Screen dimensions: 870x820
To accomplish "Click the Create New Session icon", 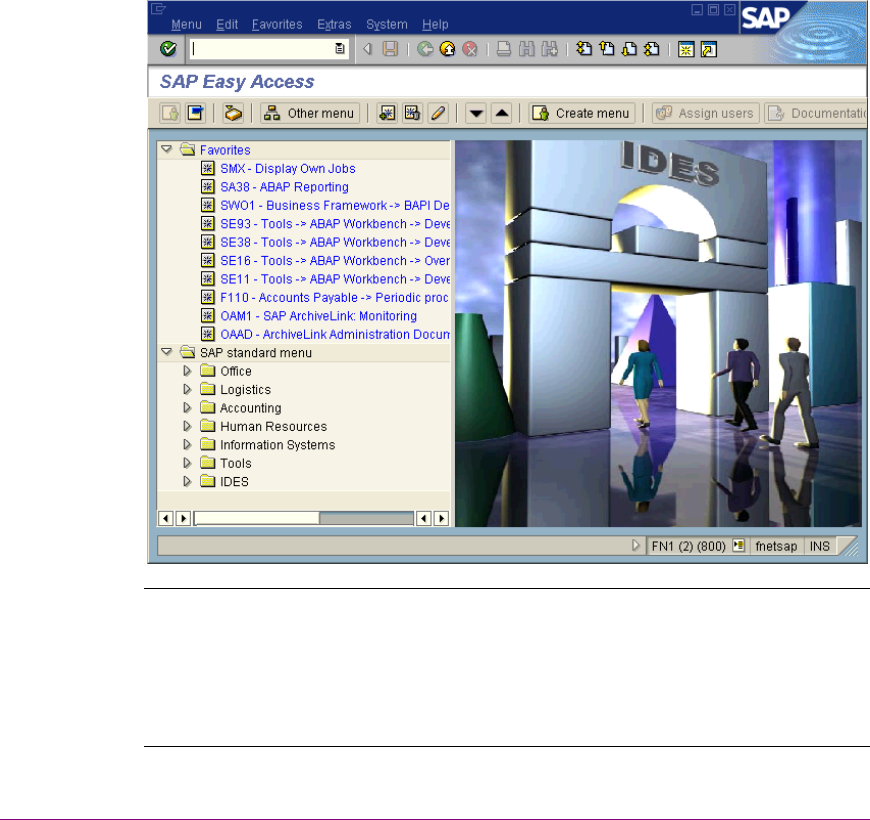I will [686, 49].
